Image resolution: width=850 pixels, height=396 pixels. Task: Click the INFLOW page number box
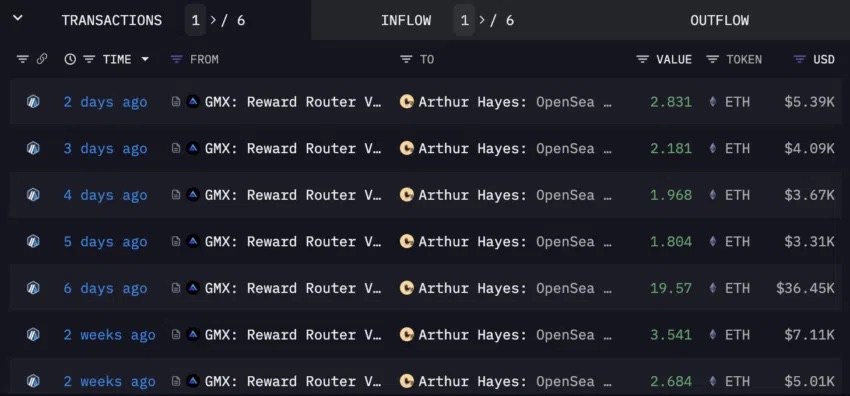[464, 21]
